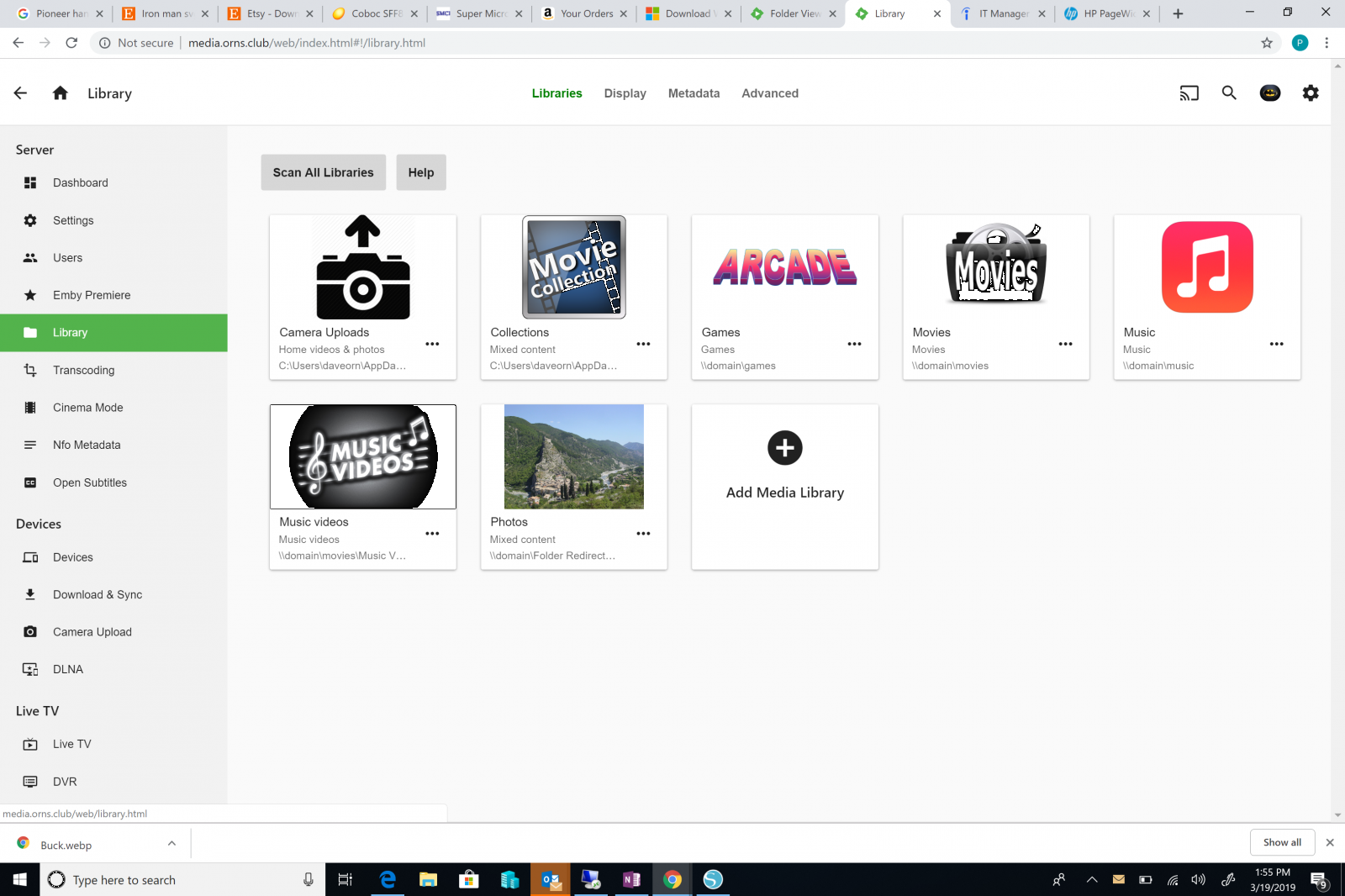Select the Live TV sidebar icon
This screenshot has height=896, width=1345.
click(31, 744)
